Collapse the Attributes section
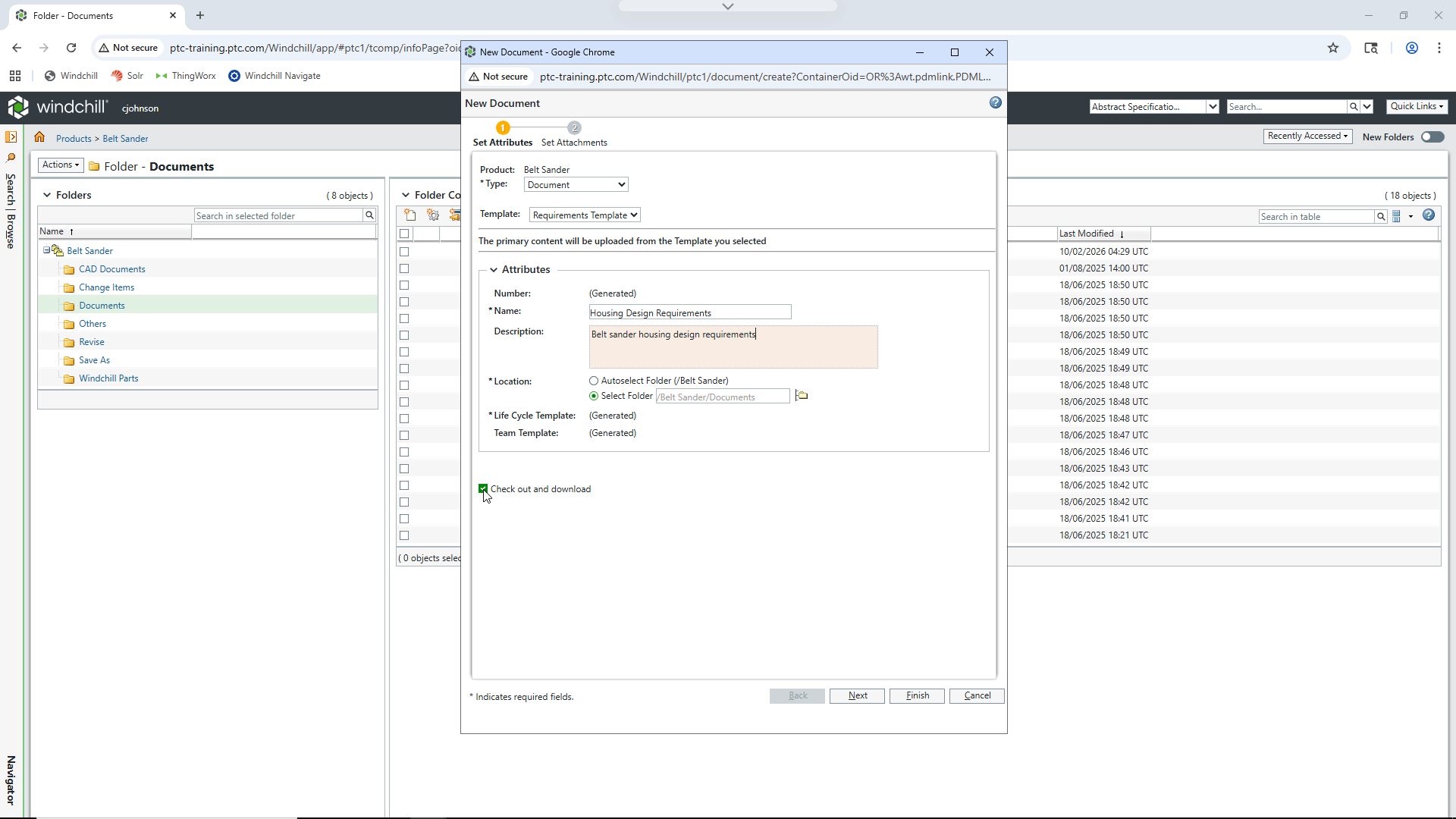The width and height of the screenshot is (1456, 819). point(494,270)
